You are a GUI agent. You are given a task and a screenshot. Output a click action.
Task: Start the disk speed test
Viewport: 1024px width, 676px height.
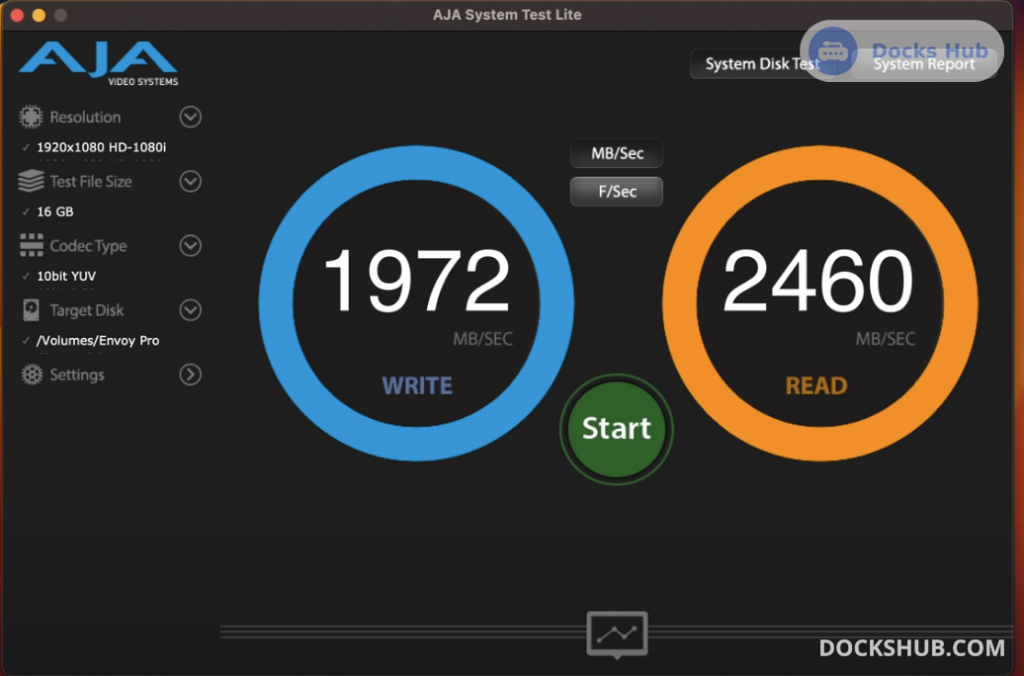(616, 429)
